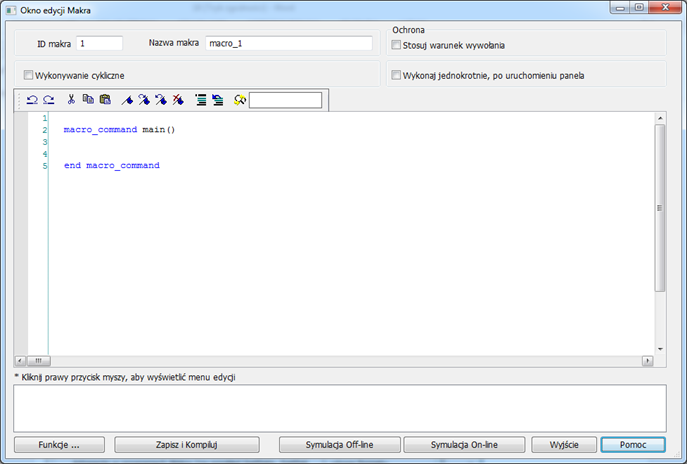Image resolution: width=687 pixels, height=464 pixels.
Task: Open Pomoc help button
Action: tap(633, 445)
